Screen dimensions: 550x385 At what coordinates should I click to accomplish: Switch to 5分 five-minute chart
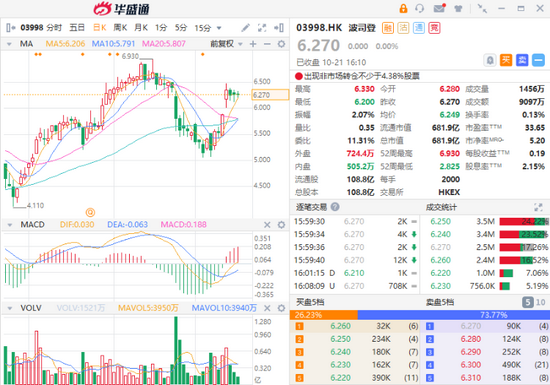[x=181, y=28]
